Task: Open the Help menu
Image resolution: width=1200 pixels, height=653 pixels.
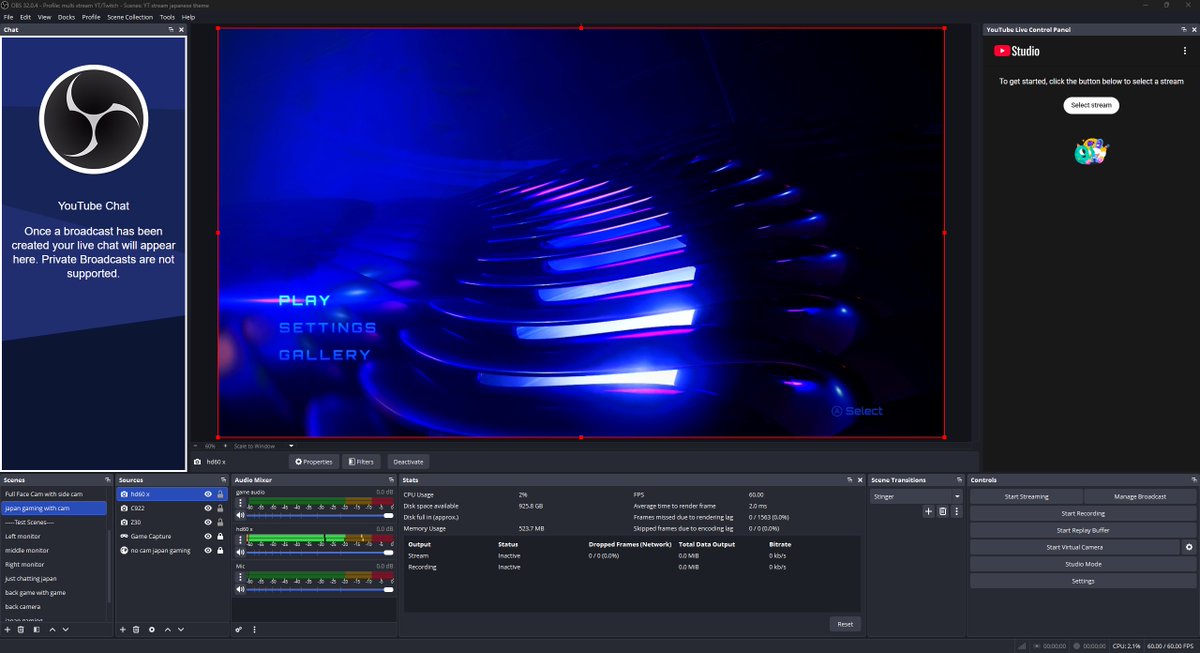Action: click(188, 17)
